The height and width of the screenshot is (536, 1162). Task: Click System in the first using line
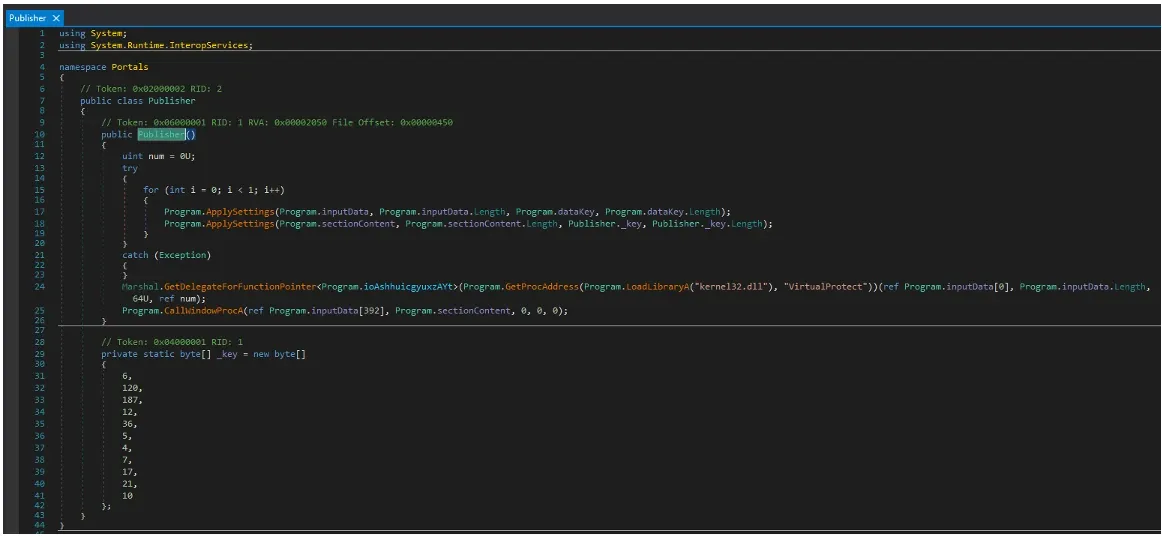(x=107, y=34)
